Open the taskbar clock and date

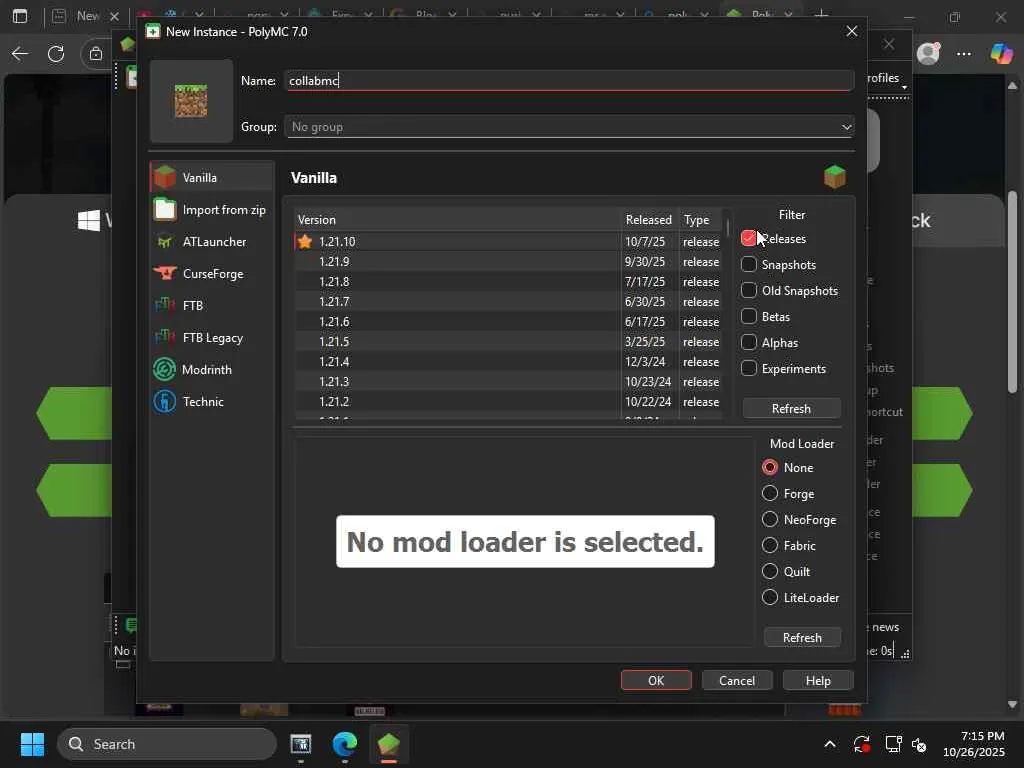974,744
